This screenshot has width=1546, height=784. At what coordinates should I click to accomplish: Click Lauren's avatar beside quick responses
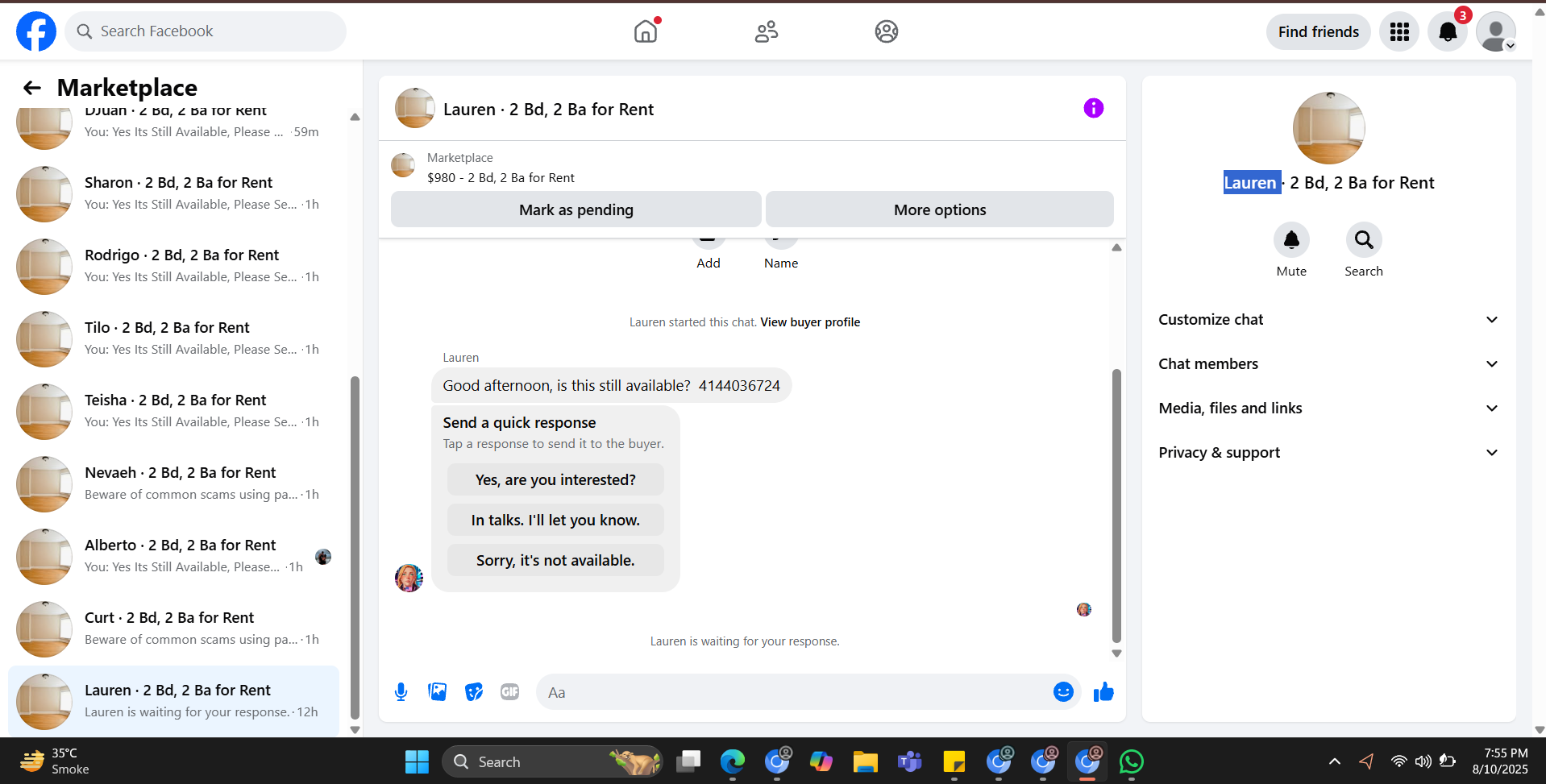409,578
